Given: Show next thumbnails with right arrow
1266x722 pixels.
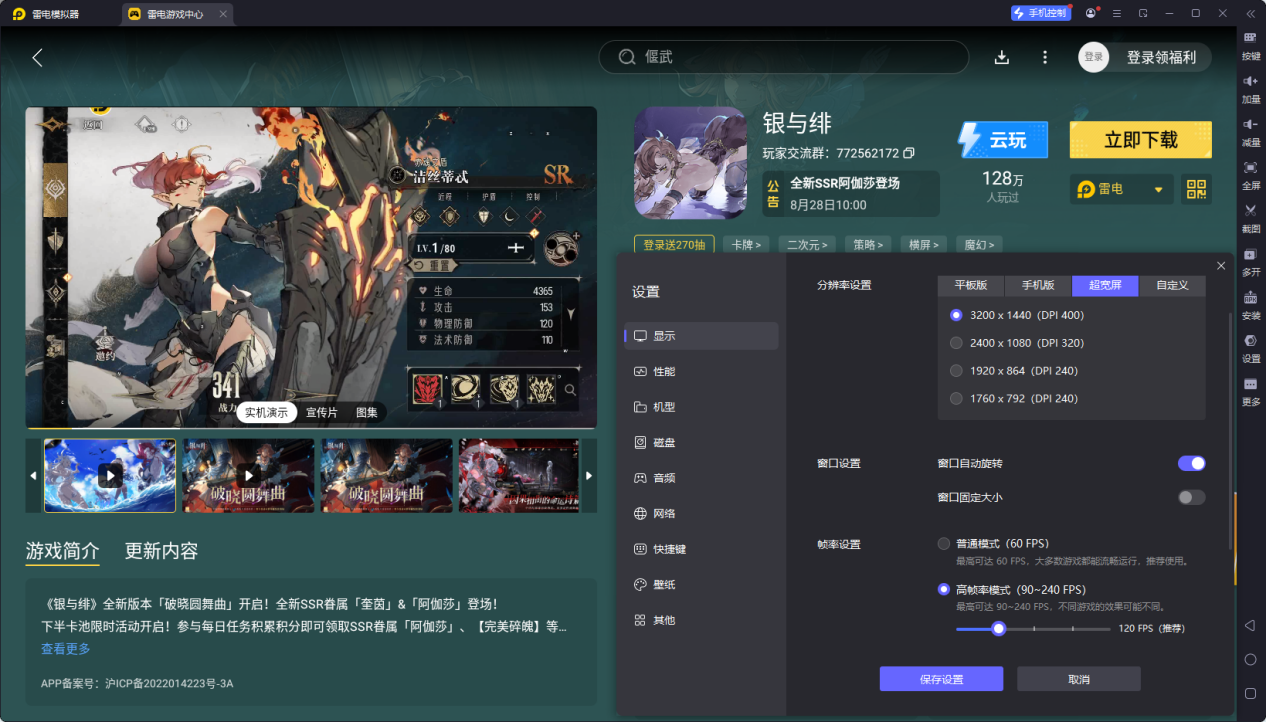Looking at the screenshot, I should pos(589,476).
